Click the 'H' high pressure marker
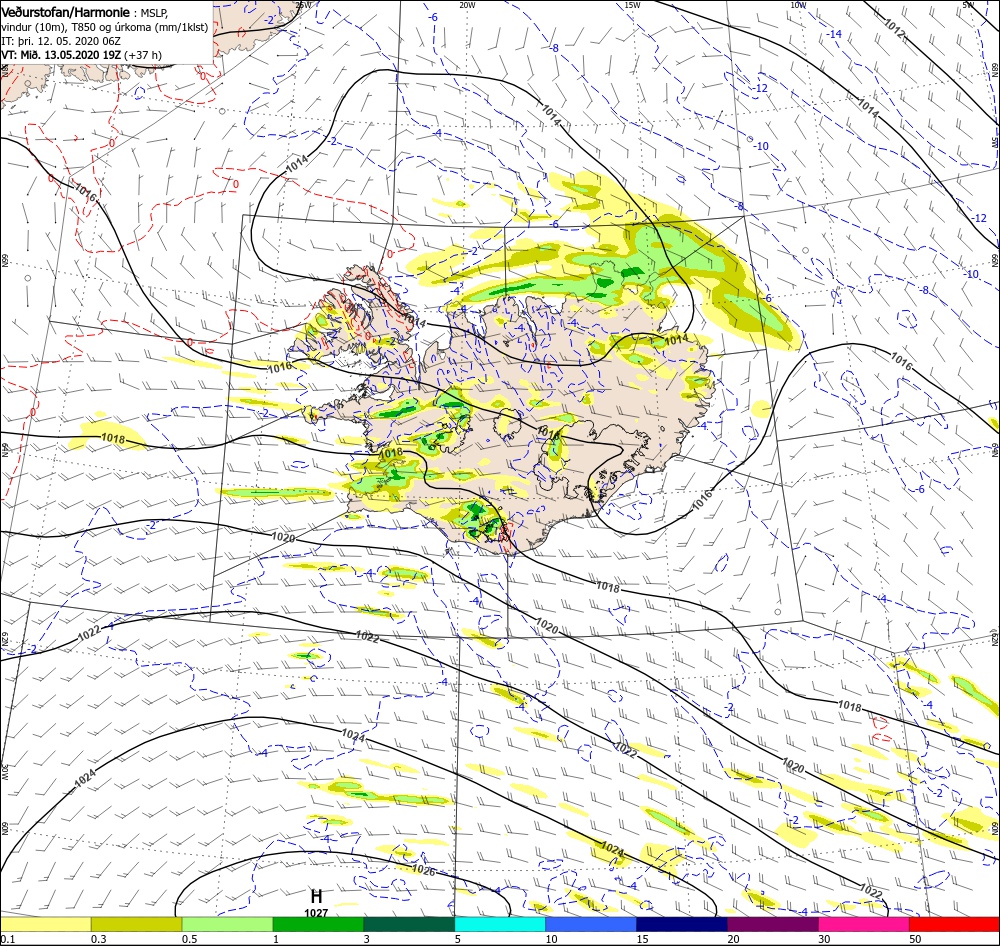This screenshot has height=946, width=1000. tap(316, 896)
